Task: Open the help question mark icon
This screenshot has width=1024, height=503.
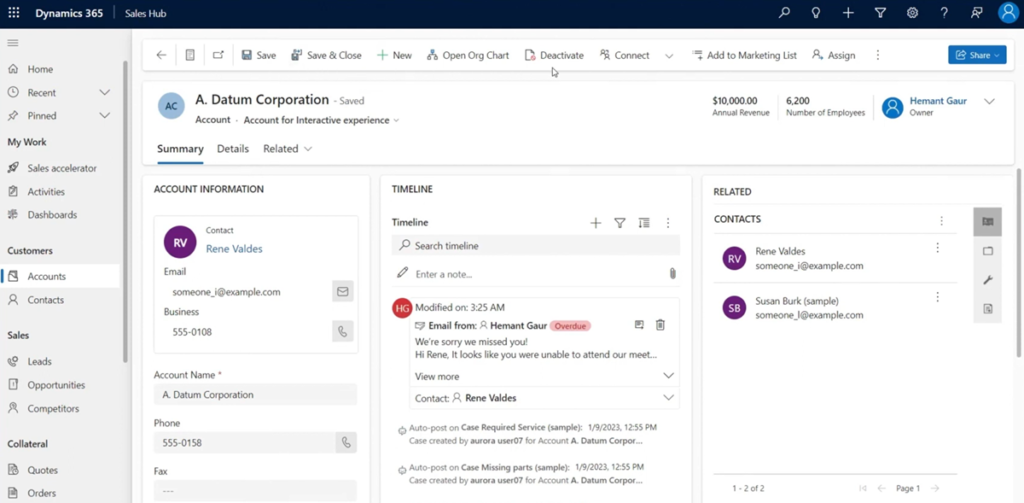Action: (944, 13)
